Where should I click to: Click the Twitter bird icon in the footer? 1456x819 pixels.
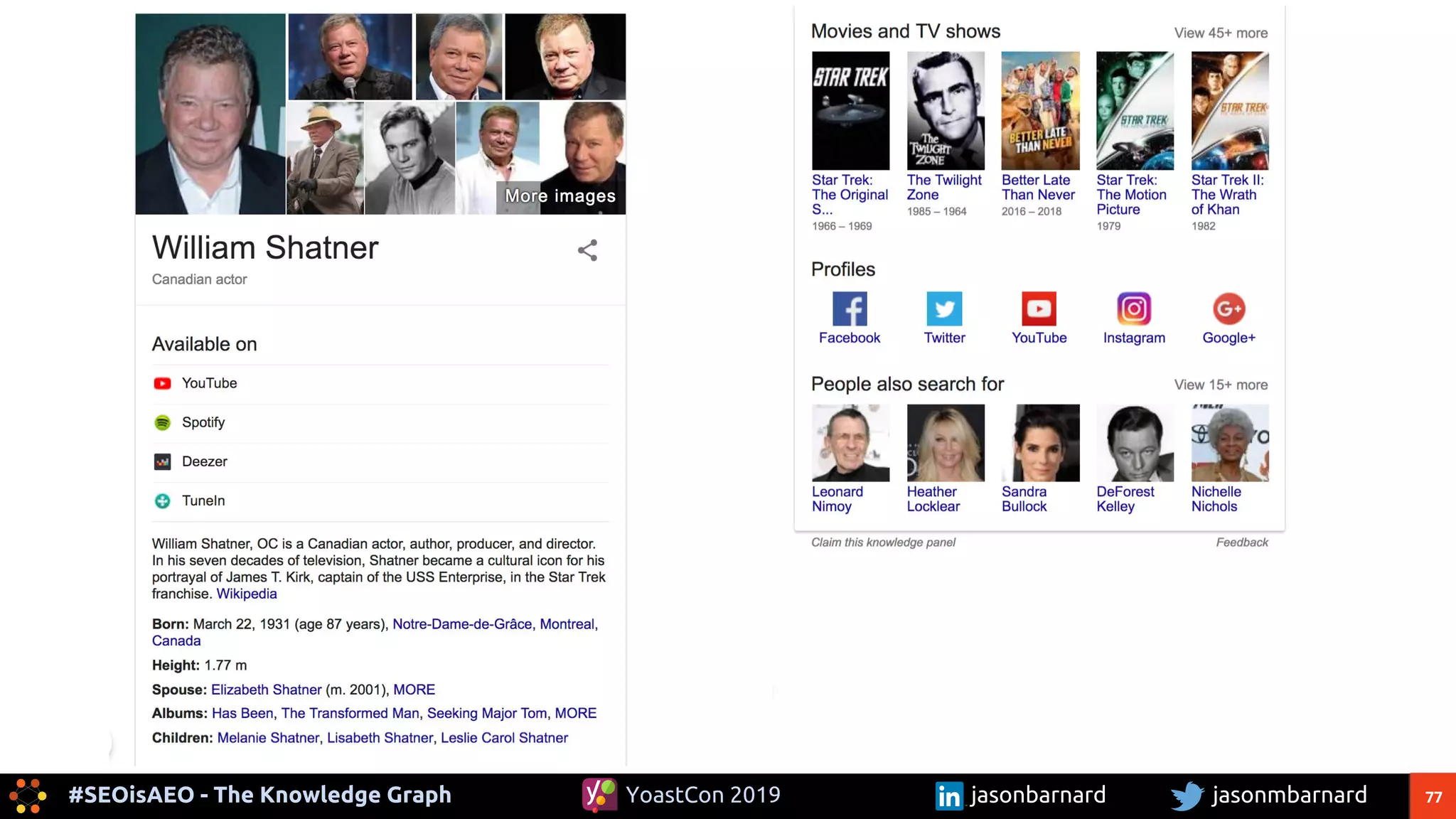pyautogui.click(x=1187, y=796)
